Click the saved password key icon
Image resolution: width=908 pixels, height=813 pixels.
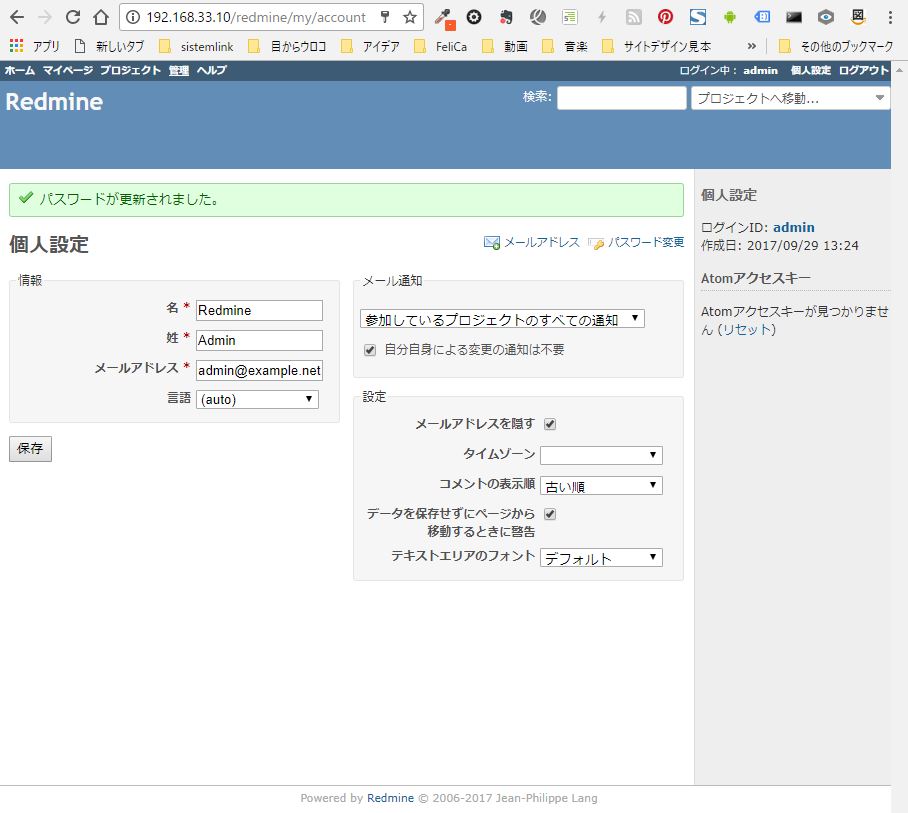(x=385, y=17)
